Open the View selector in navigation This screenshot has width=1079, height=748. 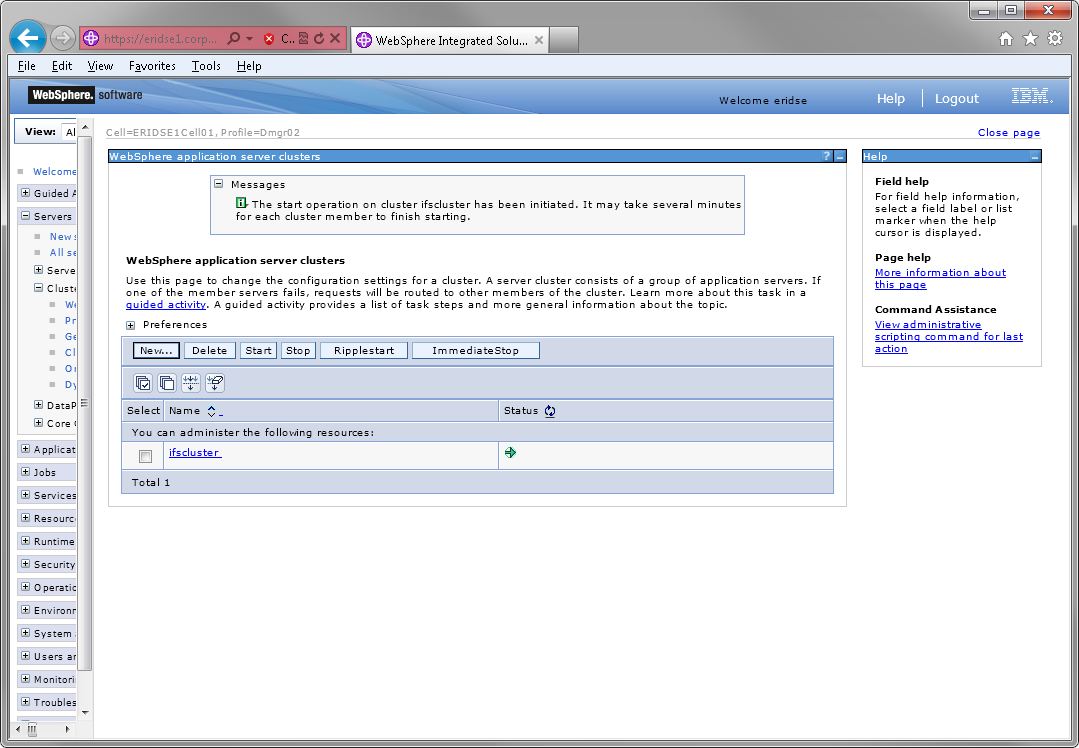tap(69, 132)
